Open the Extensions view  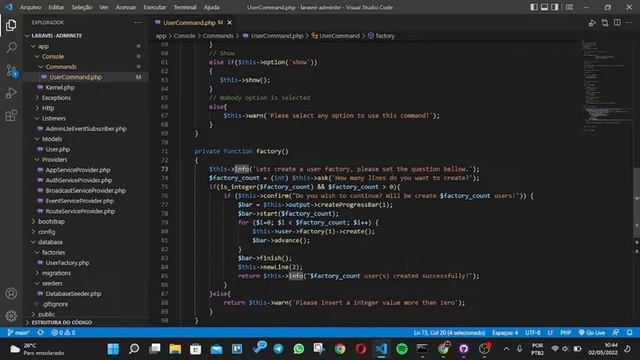click(11, 116)
